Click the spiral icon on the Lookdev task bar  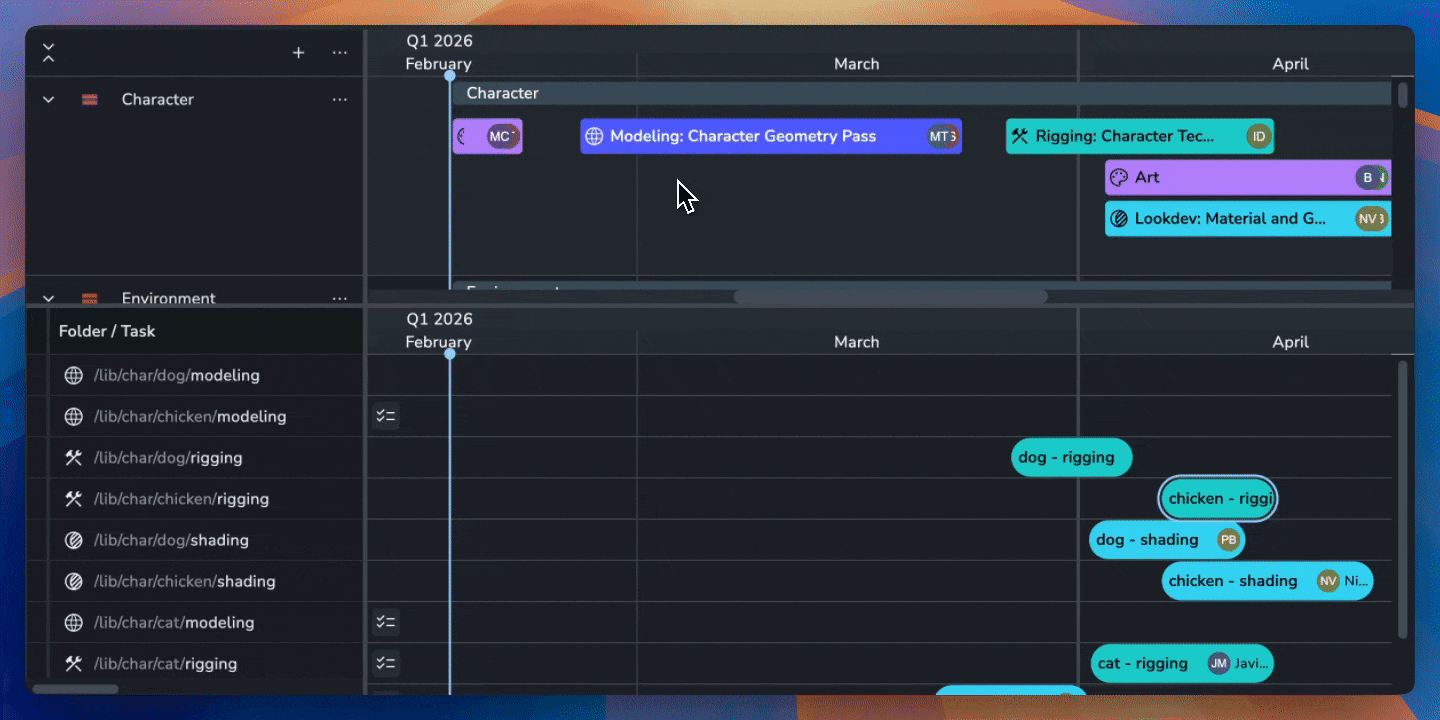pyautogui.click(x=1119, y=218)
